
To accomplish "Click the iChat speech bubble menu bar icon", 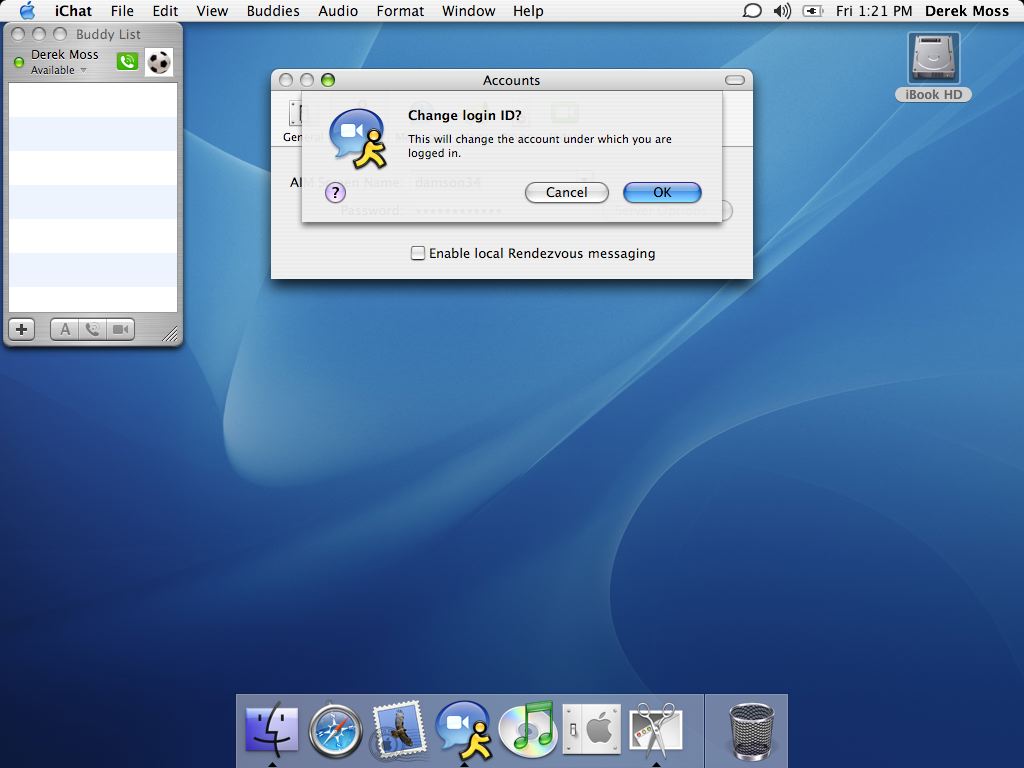I will coord(752,11).
